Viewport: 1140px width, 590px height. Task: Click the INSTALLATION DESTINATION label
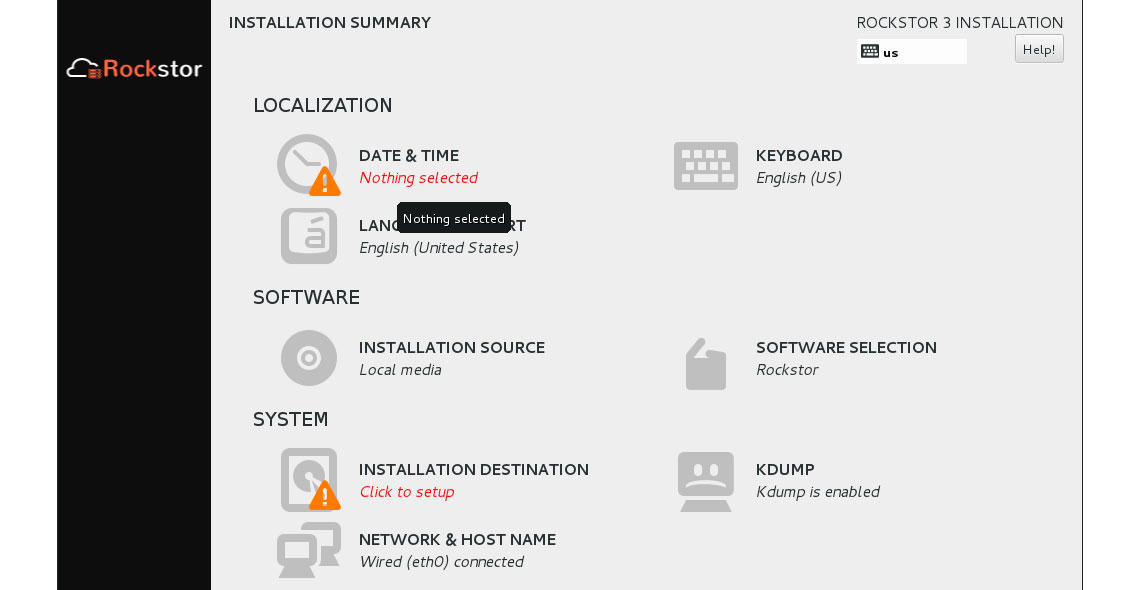[x=474, y=470]
